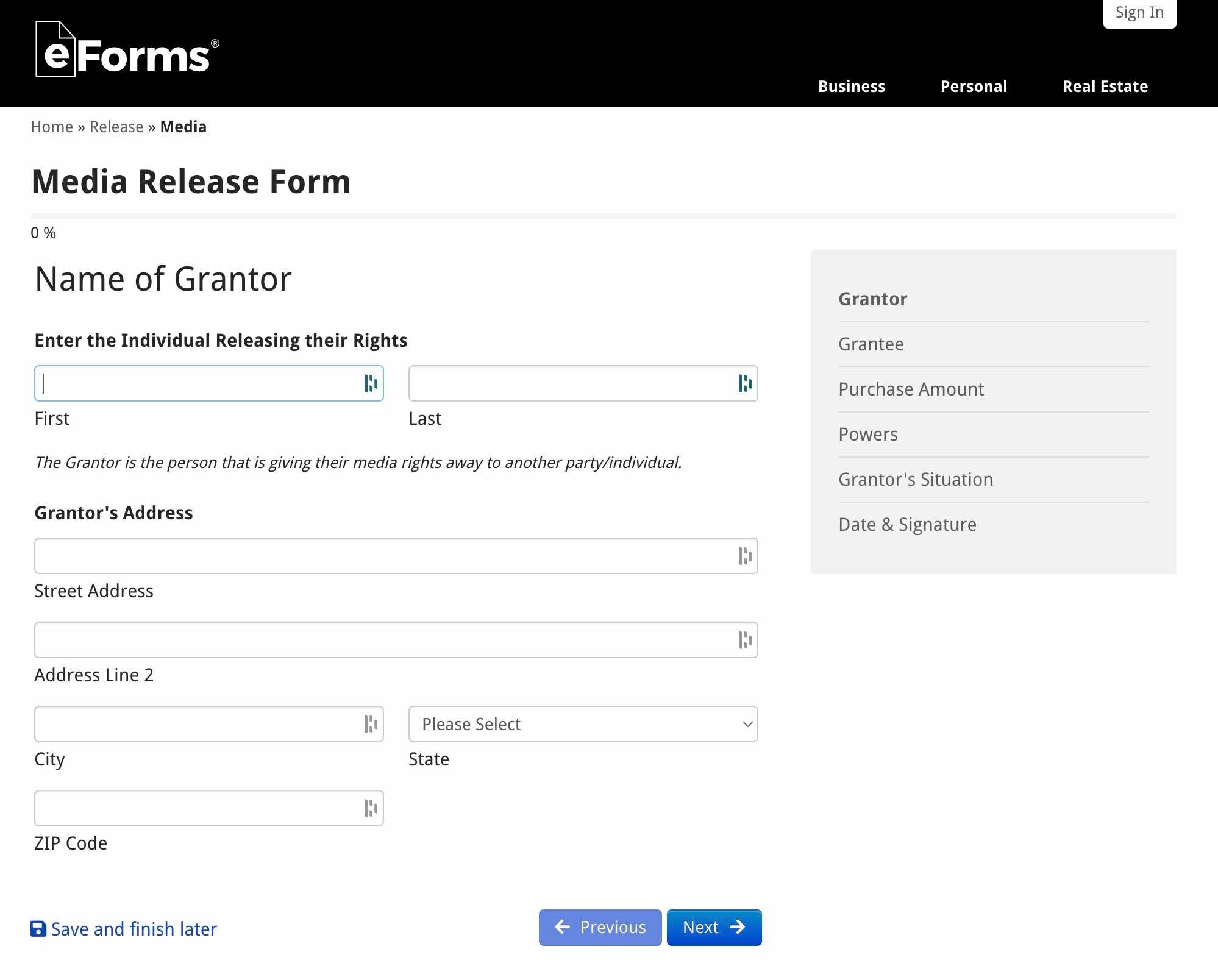Open the Please Select state dropdown
This screenshot has width=1218, height=980.
(x=583, y=724)
